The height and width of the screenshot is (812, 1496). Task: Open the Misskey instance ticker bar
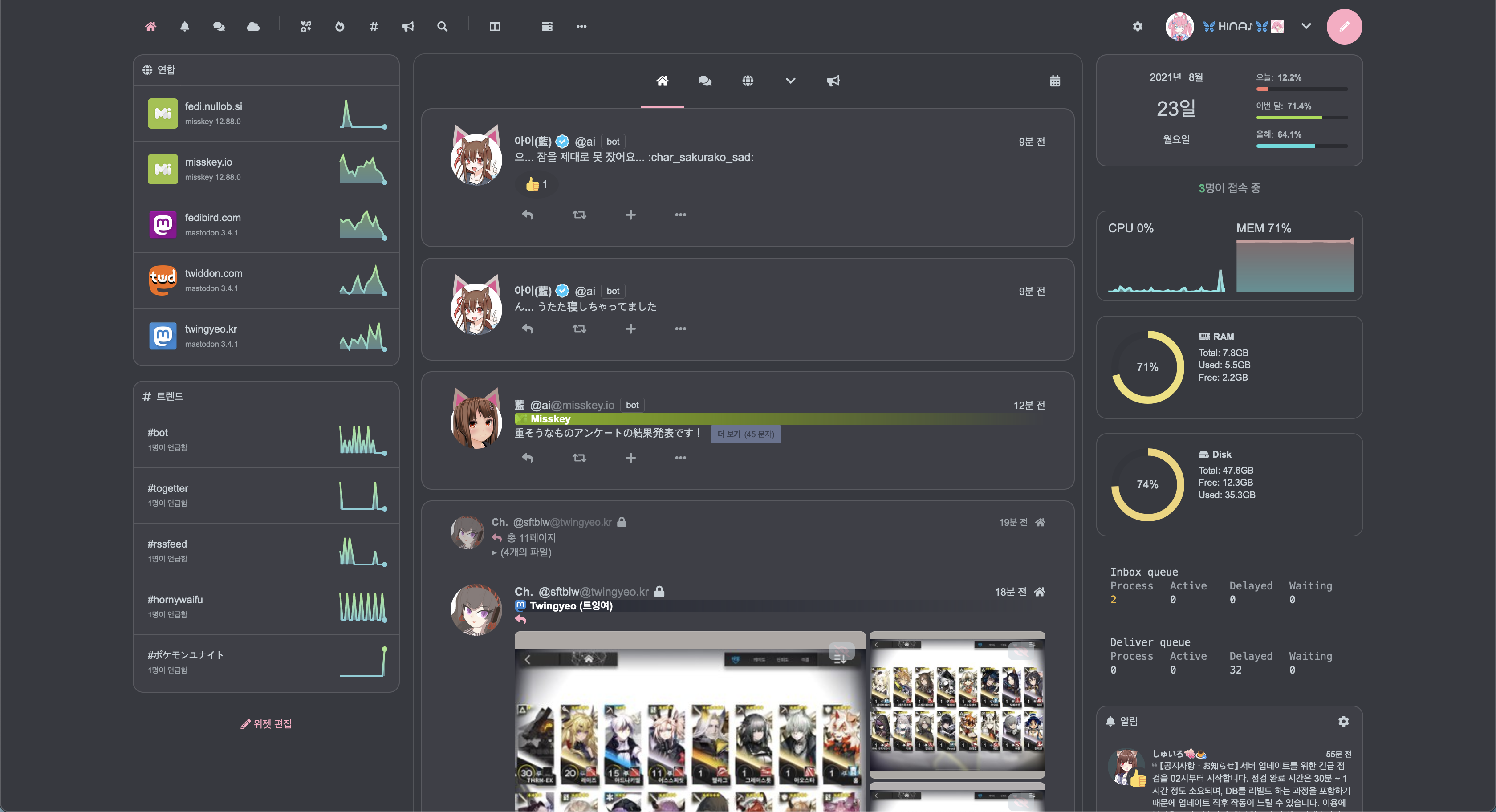[779, 419]
